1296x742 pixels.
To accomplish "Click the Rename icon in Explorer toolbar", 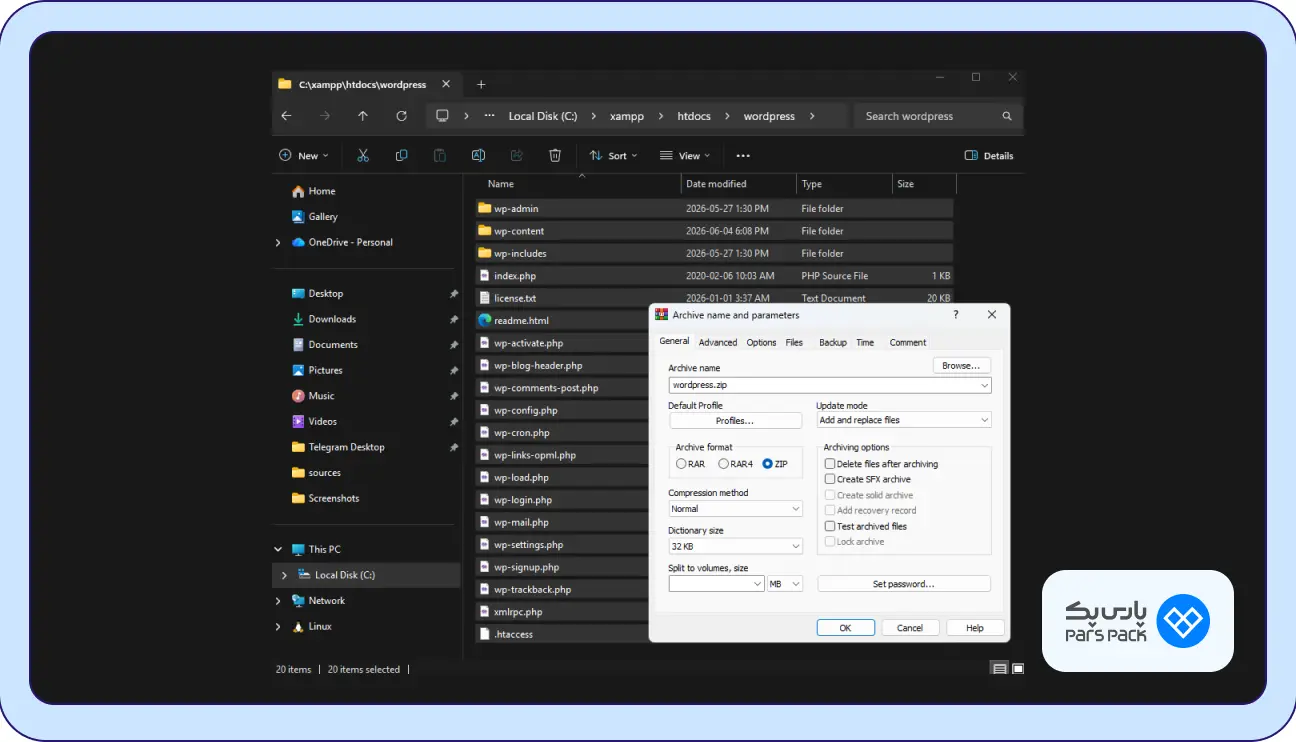I will 478,155.
